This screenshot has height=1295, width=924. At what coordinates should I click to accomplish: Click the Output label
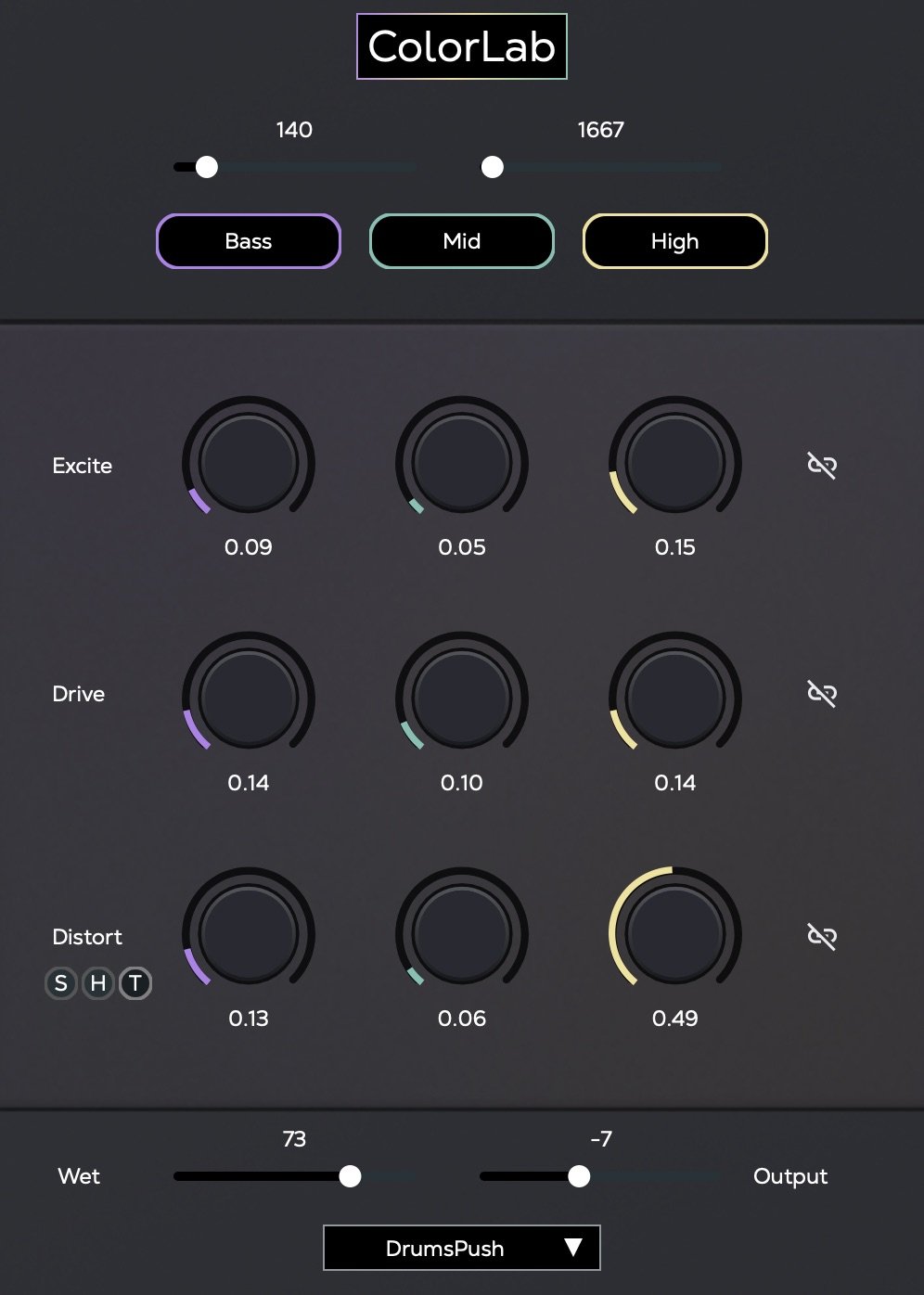790,1176
